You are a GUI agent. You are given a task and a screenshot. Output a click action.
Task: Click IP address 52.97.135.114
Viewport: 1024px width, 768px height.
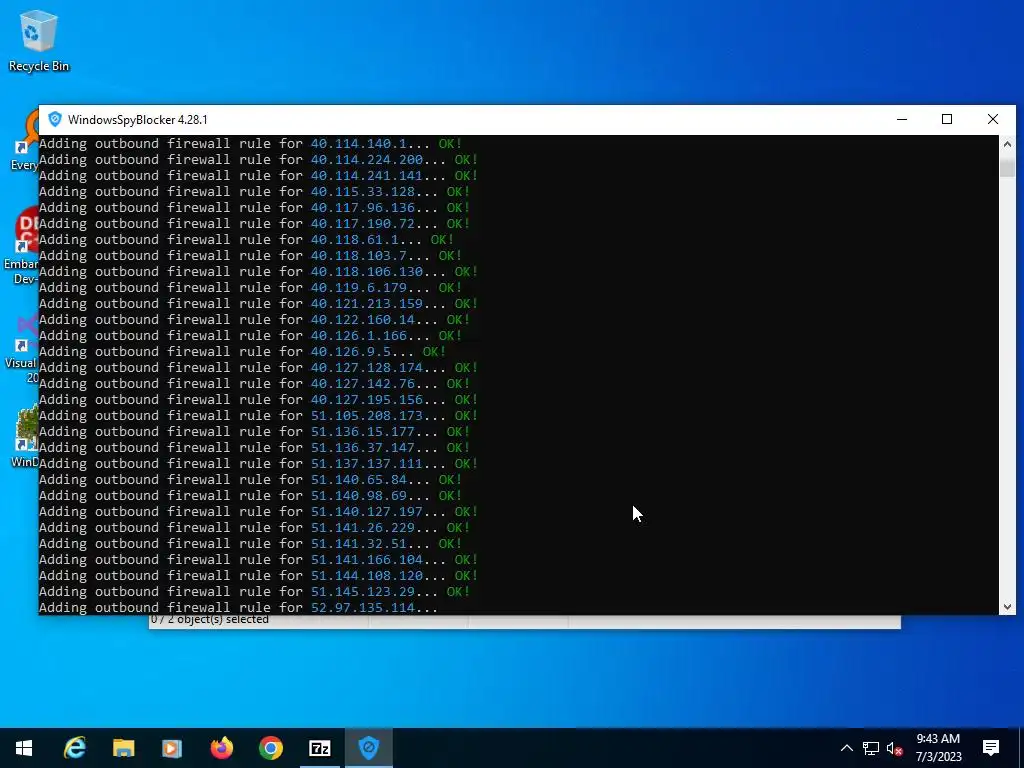click(362, 607)
